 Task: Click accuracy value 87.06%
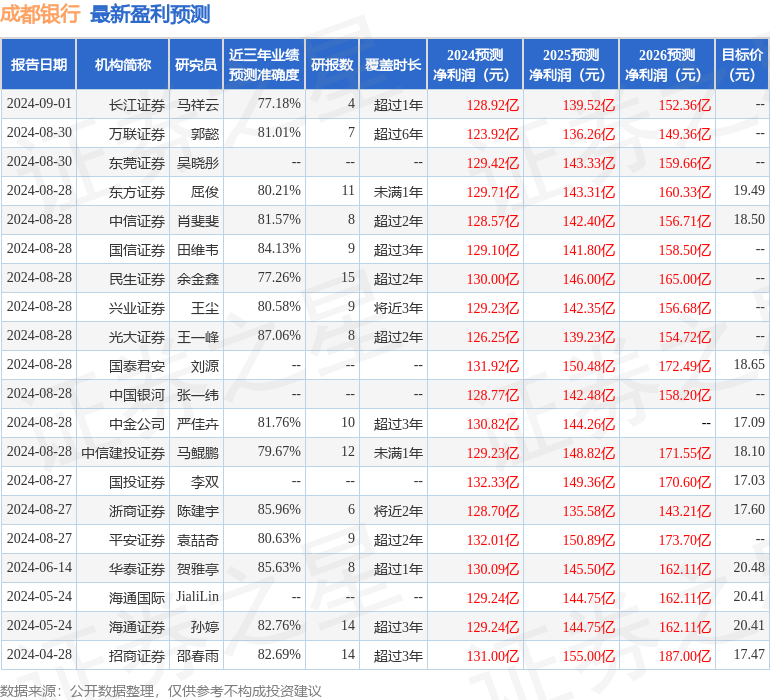279,336
